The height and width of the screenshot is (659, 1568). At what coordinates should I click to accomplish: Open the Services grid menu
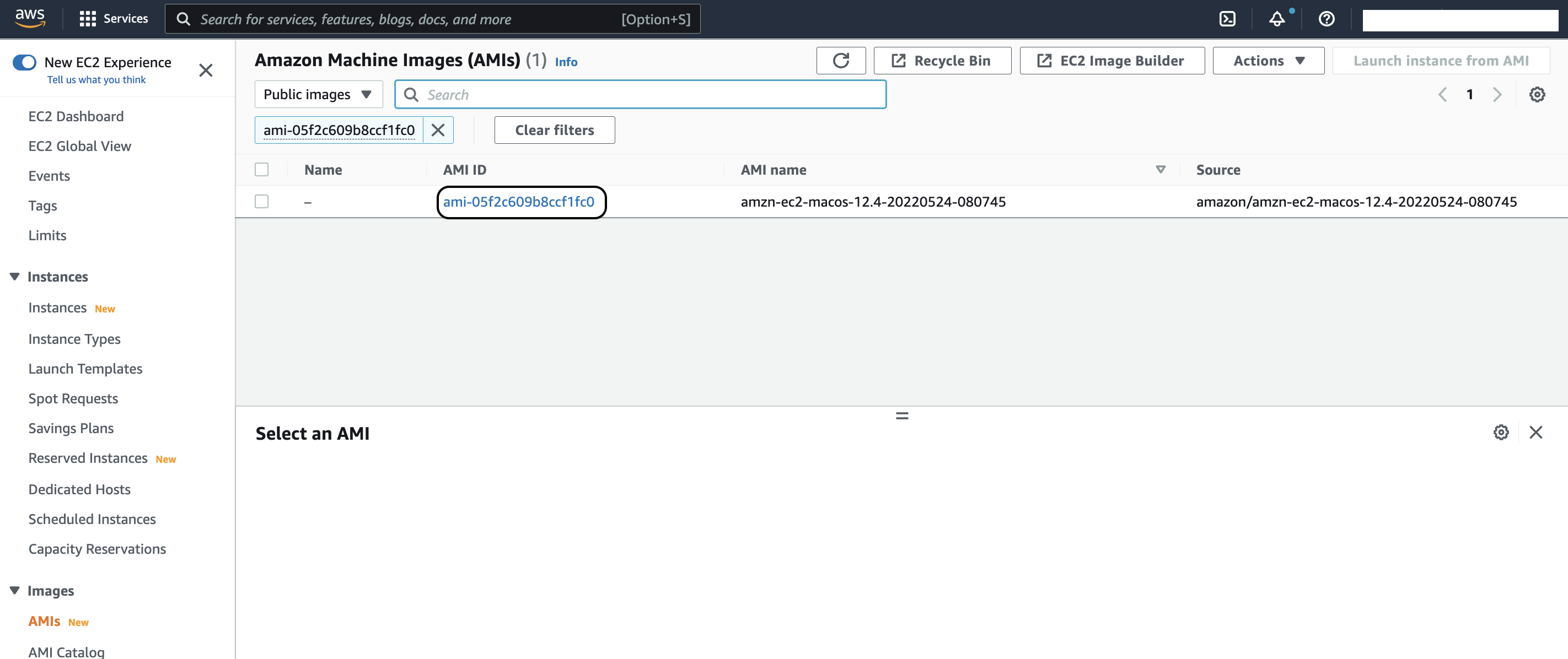[114, 19]
